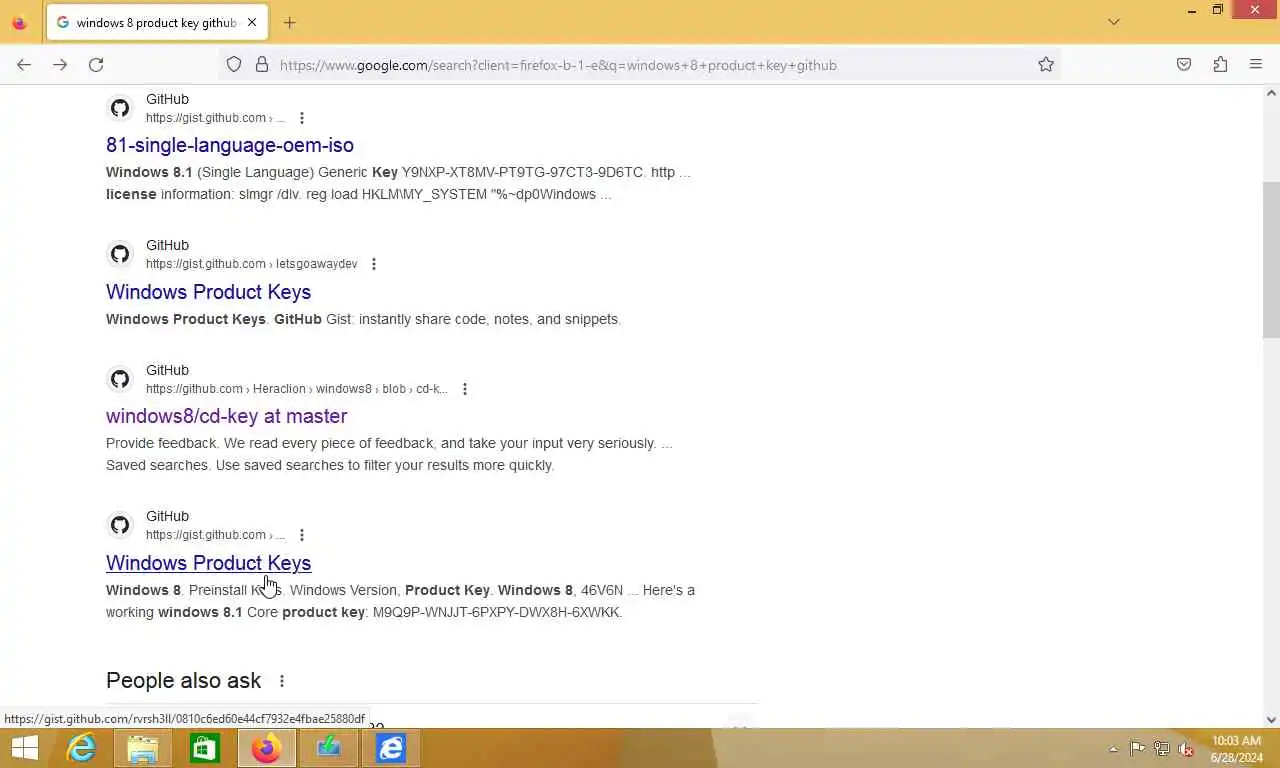This screenshot has height=768, width=1280.
Task: More options for Heraclion windows8 result
Action: [x=464, y=389]
